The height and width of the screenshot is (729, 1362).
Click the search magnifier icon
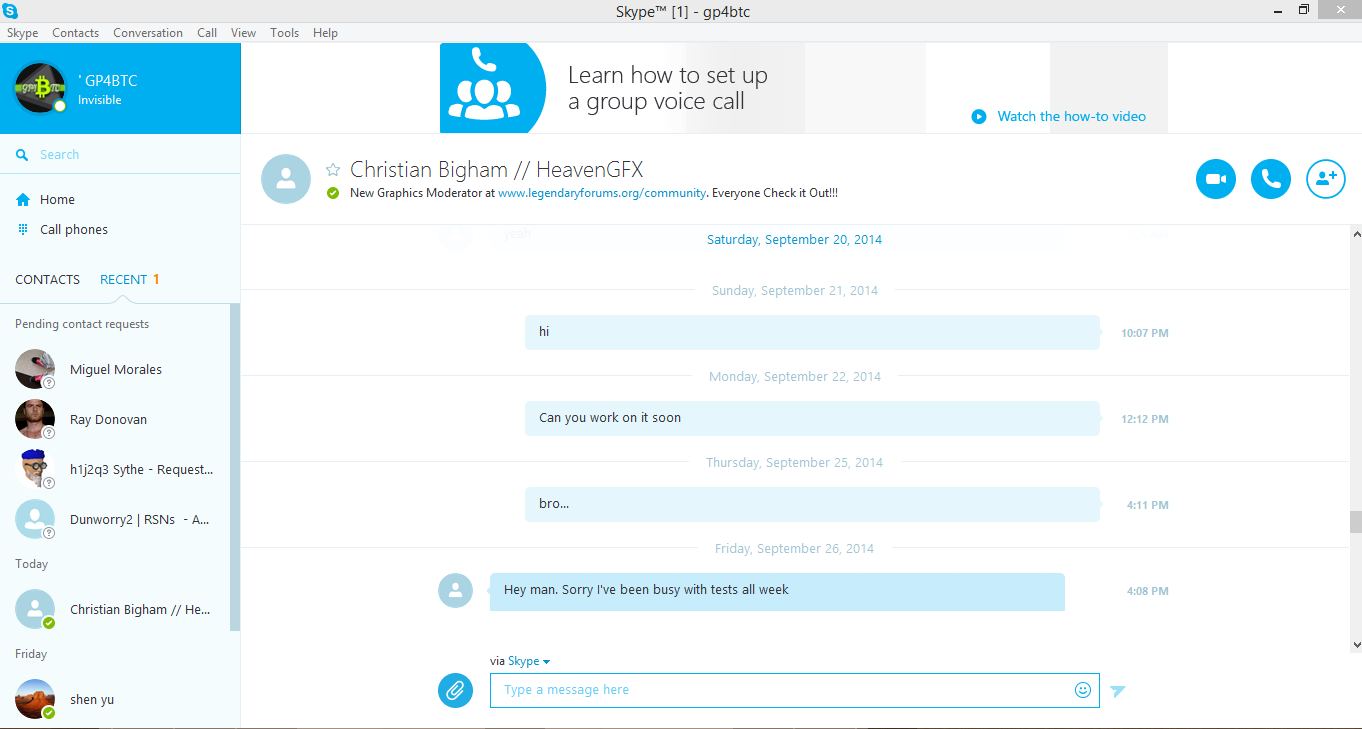(x=22, y=155)
